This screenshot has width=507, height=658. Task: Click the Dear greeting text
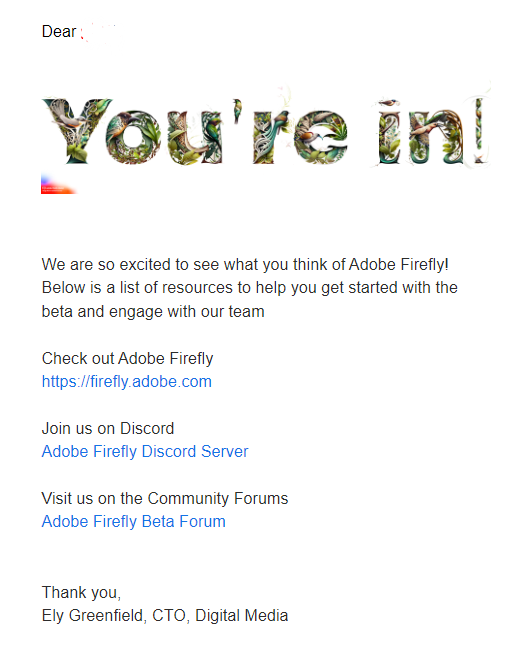pos(59,31)
